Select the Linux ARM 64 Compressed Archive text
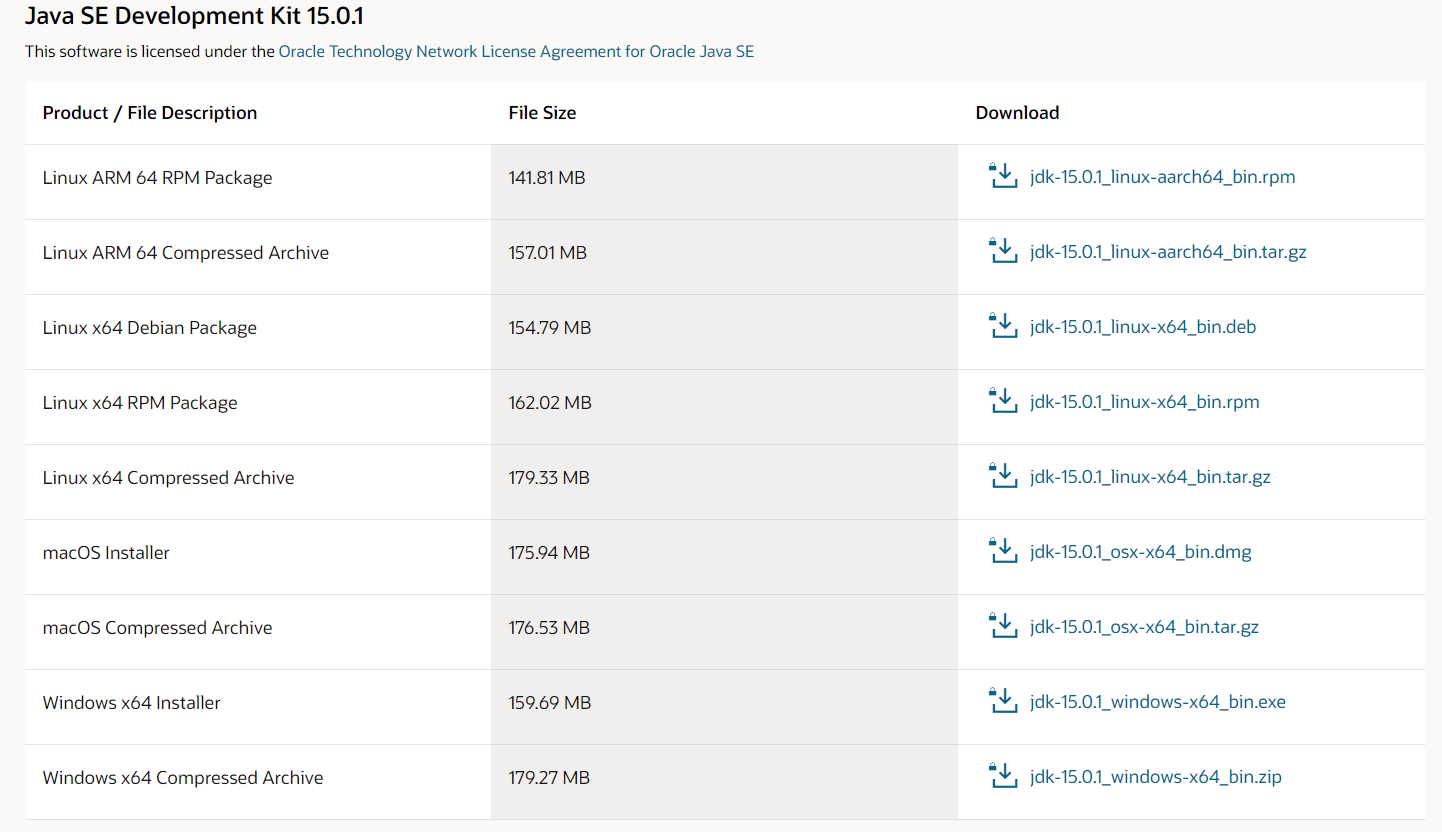 point(186,253)
